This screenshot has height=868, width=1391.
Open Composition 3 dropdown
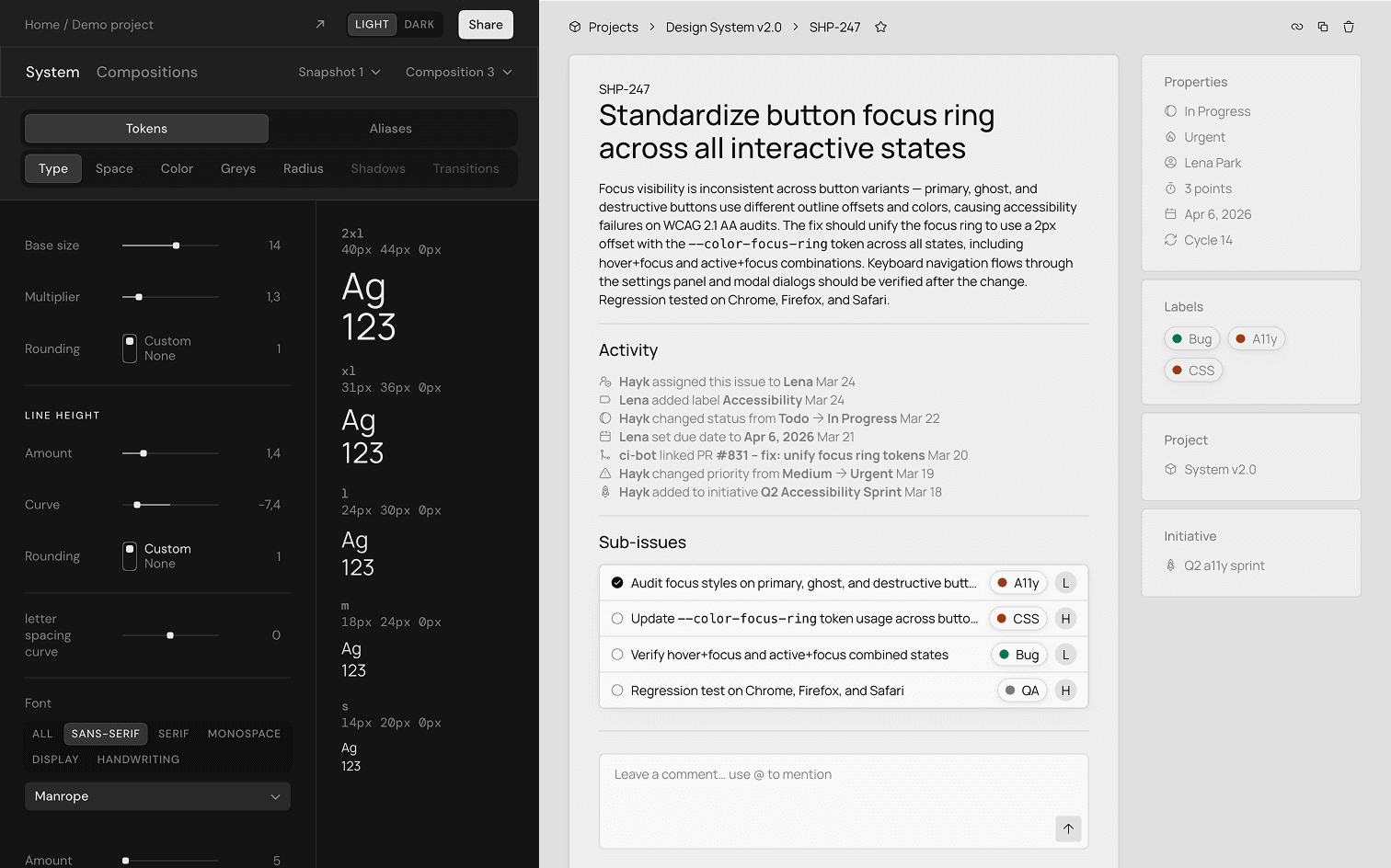click(458, 72)
